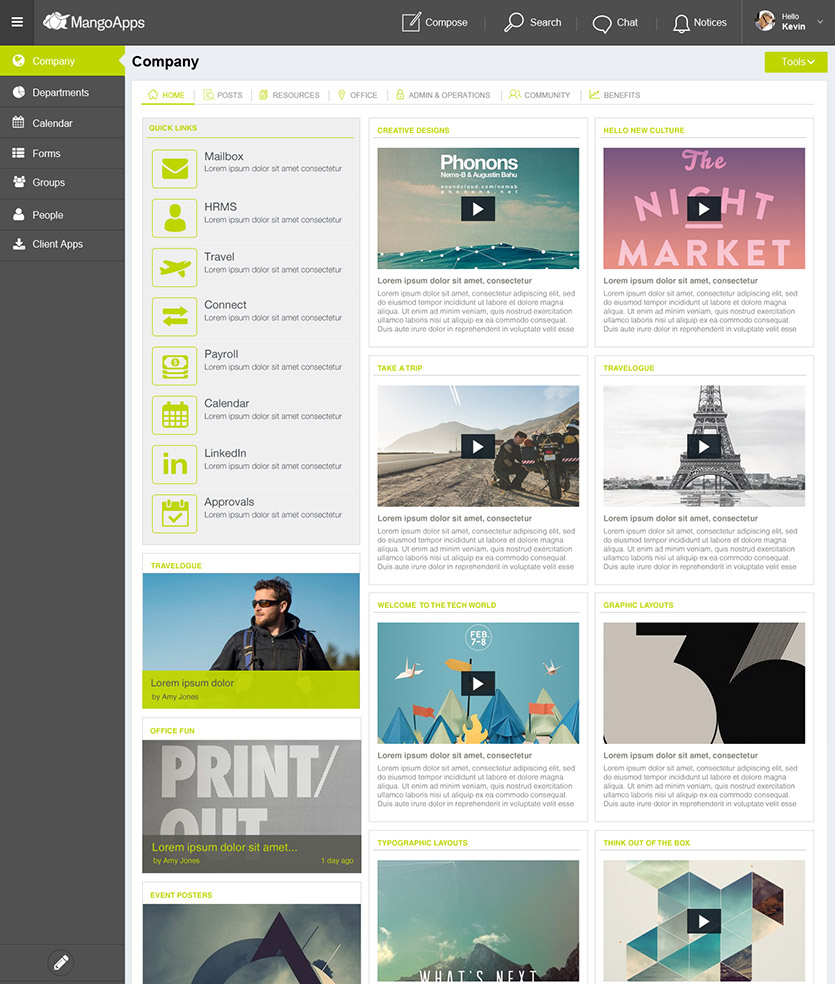The image size is (835, 984).
Task: Click the HRMS person icon
Action: [175, 218]
